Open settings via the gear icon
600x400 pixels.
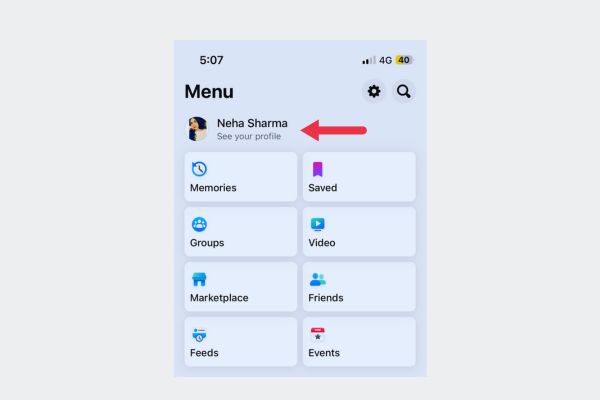click(x=374, y=91)
